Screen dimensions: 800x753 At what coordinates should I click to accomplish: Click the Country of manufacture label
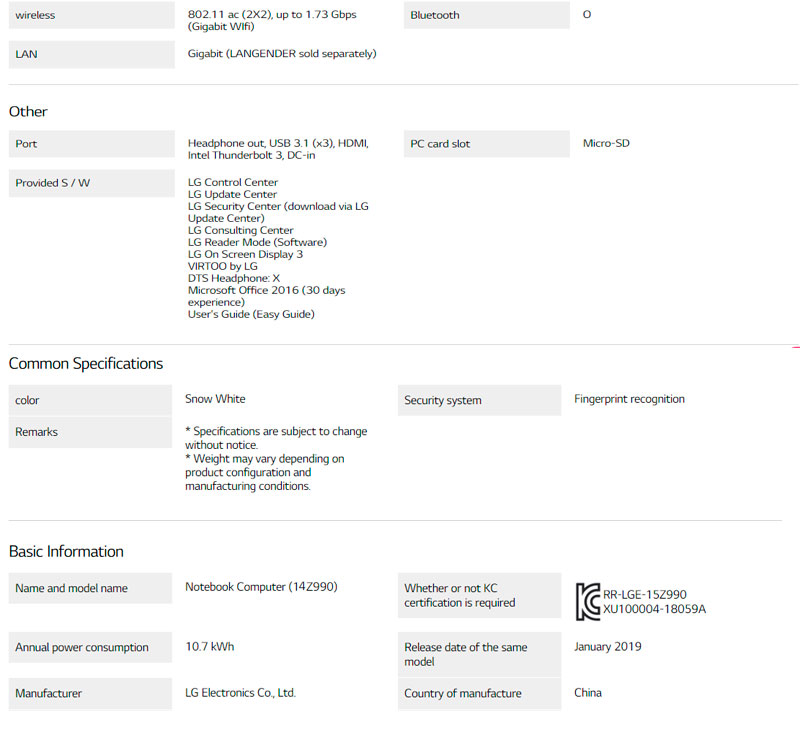pyautogui.click(x=479, y=694)
